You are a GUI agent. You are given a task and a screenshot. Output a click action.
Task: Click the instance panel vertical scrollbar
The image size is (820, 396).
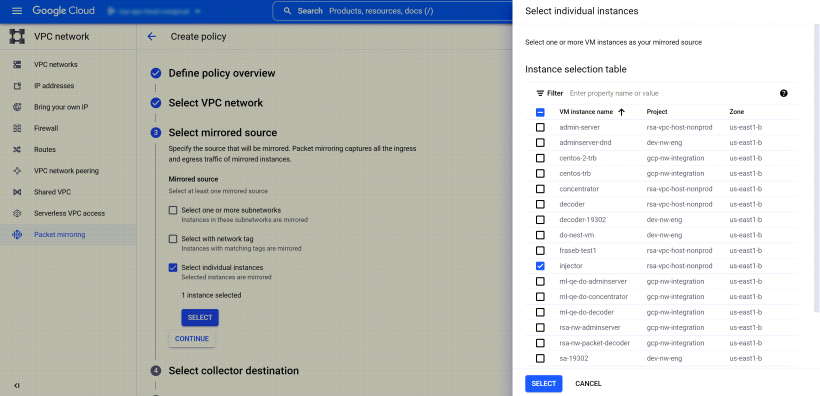pyautogui.click(x=818, y=167)
